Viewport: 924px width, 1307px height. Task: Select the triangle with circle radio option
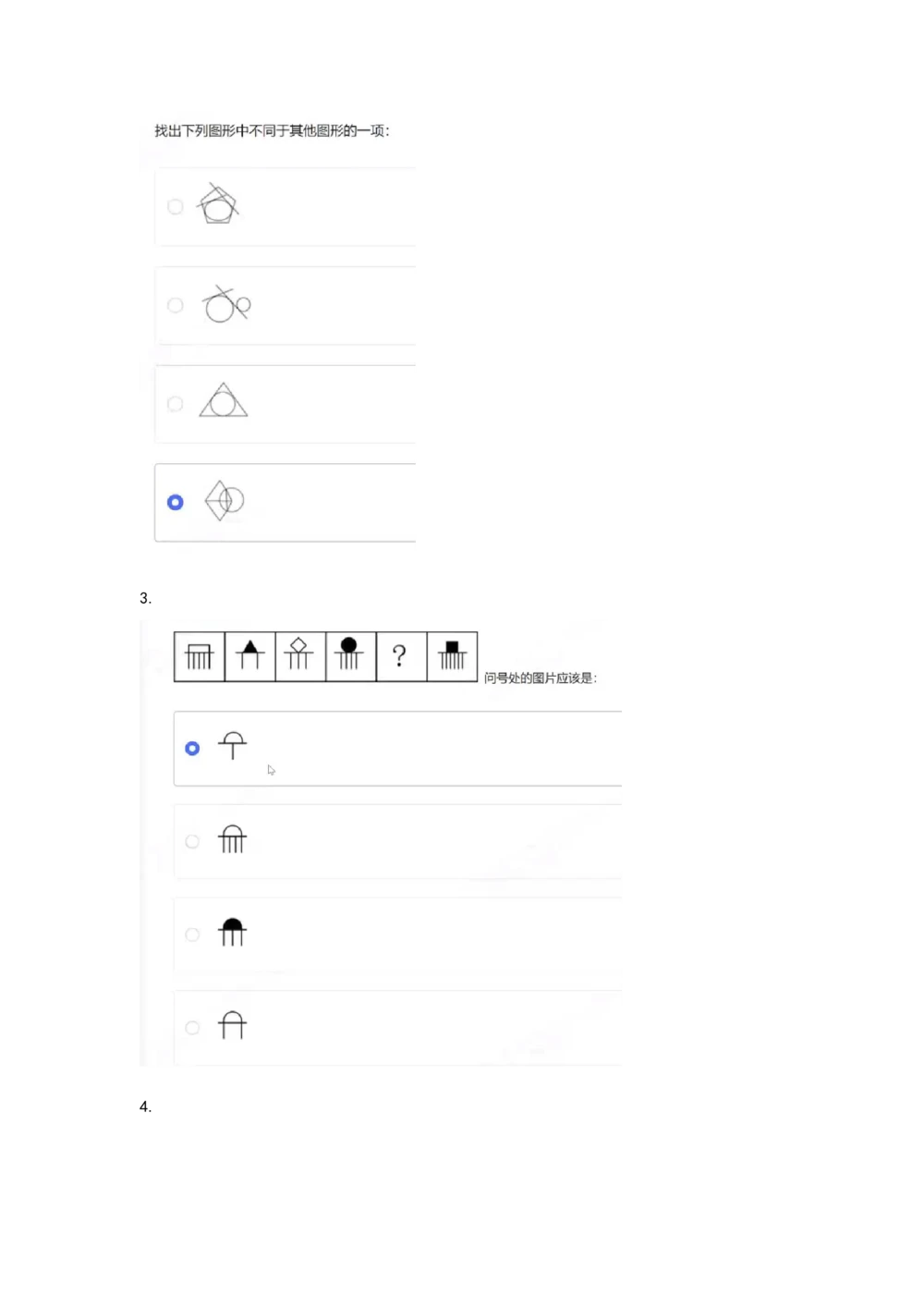click(x=176, y=404)
